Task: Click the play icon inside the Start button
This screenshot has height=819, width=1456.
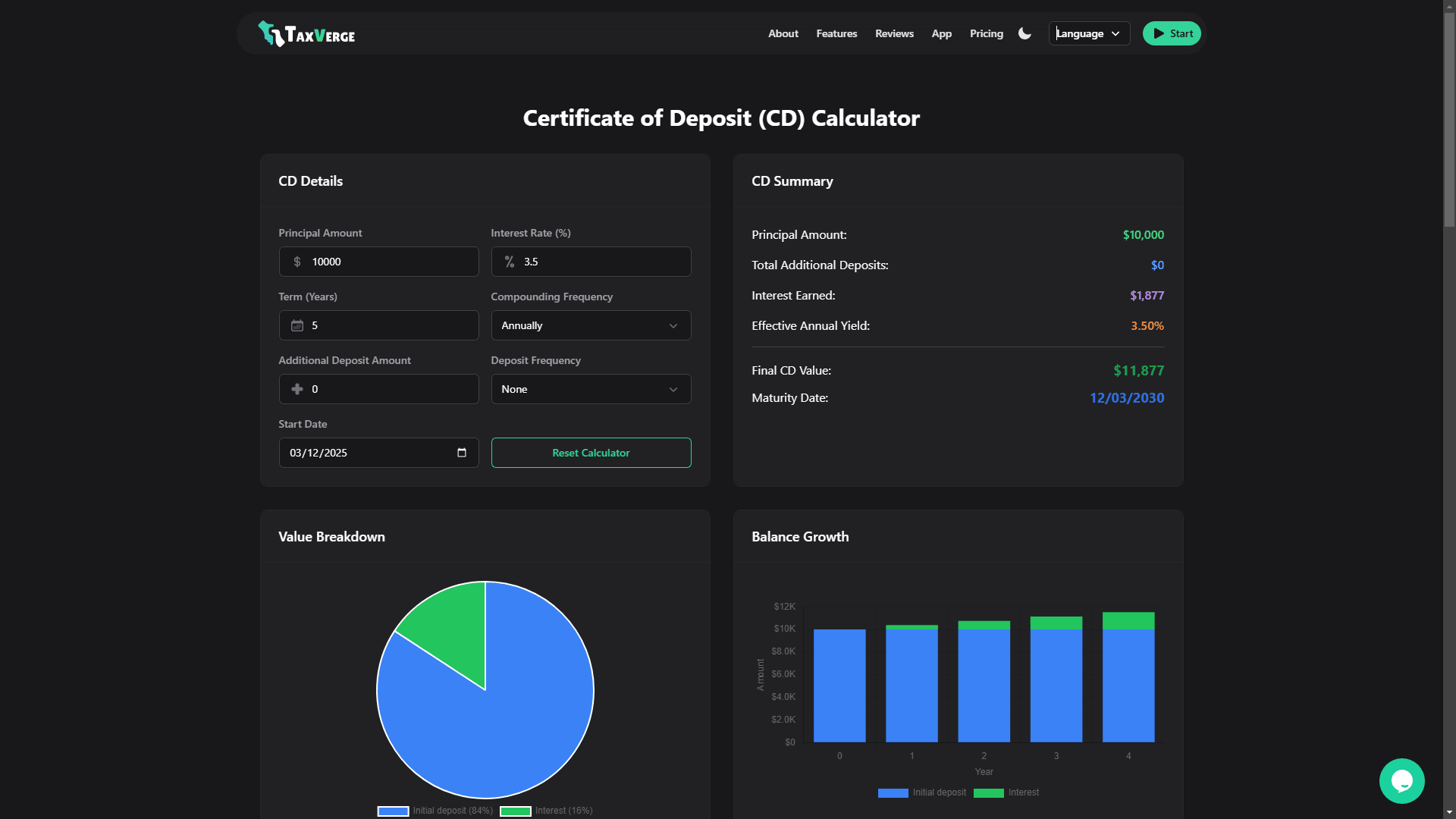Action: point(1157,33)
